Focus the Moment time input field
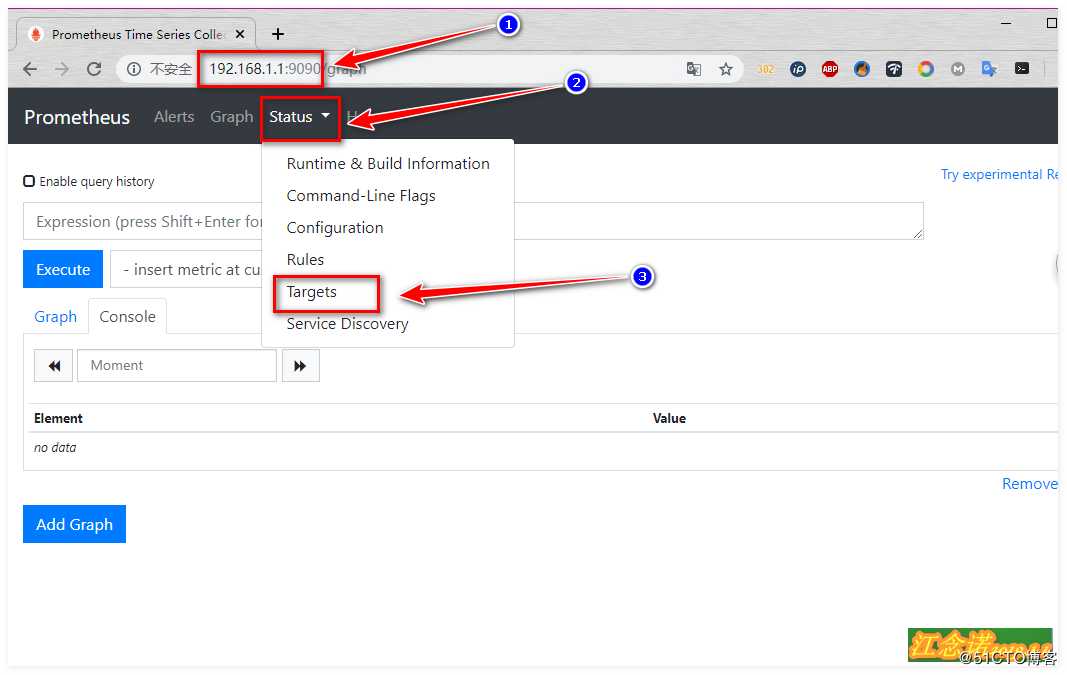Screen dimensions: 1067x675 177,365
